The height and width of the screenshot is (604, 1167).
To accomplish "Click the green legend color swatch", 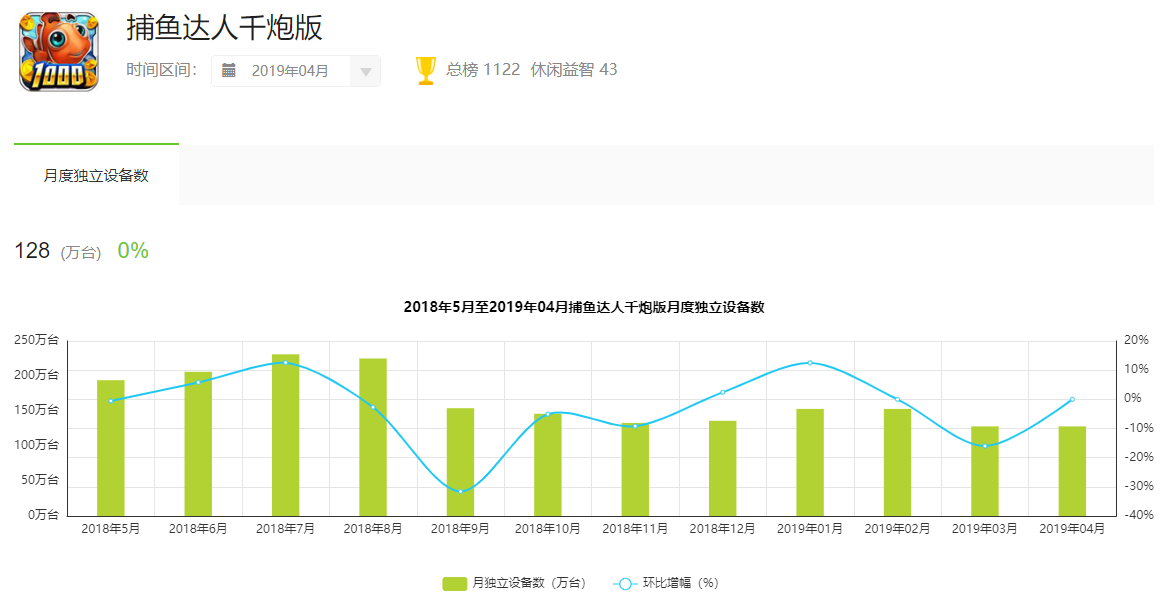I will 455,583.
